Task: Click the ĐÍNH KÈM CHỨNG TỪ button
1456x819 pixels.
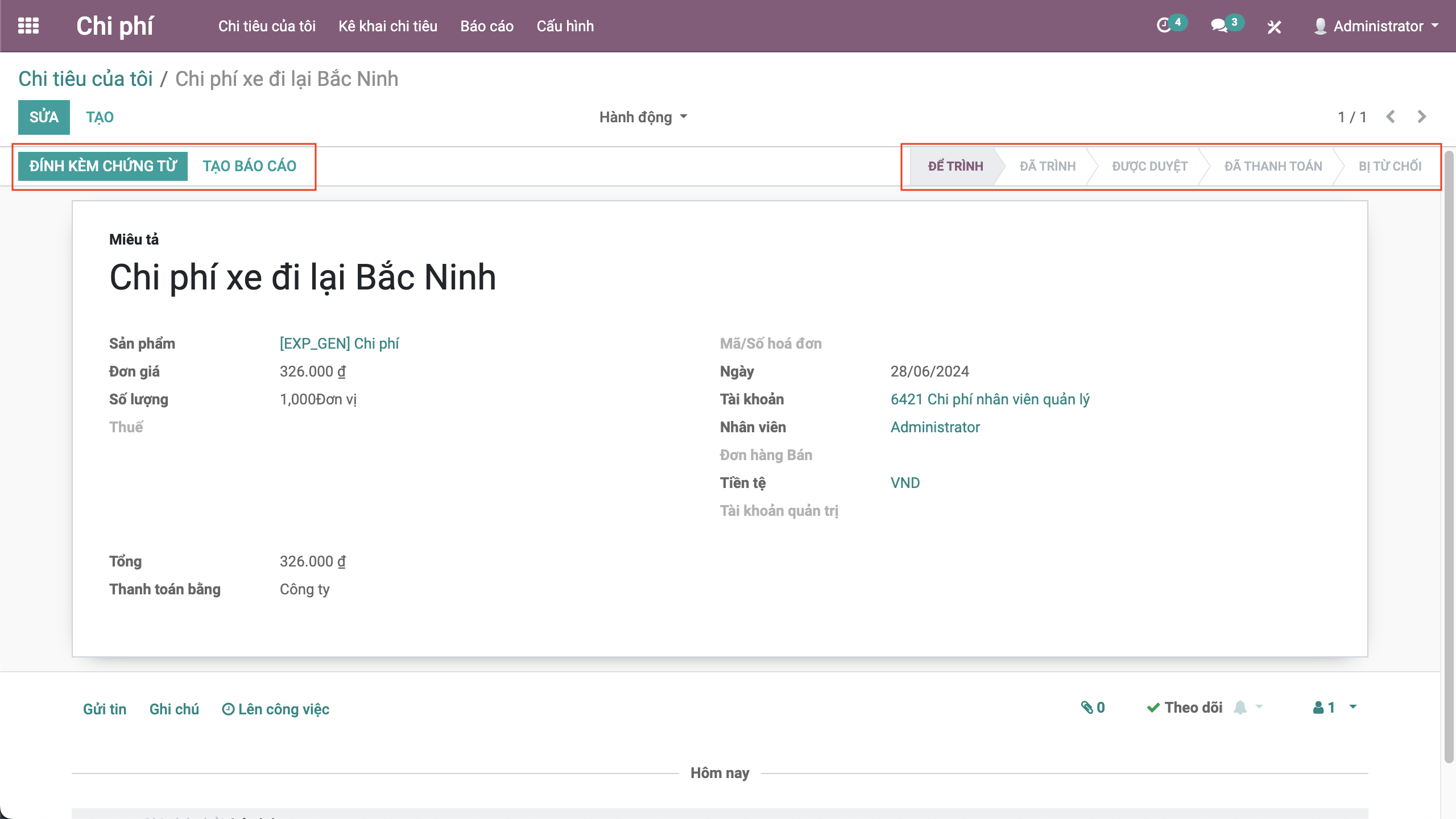Action: (103, 166)
